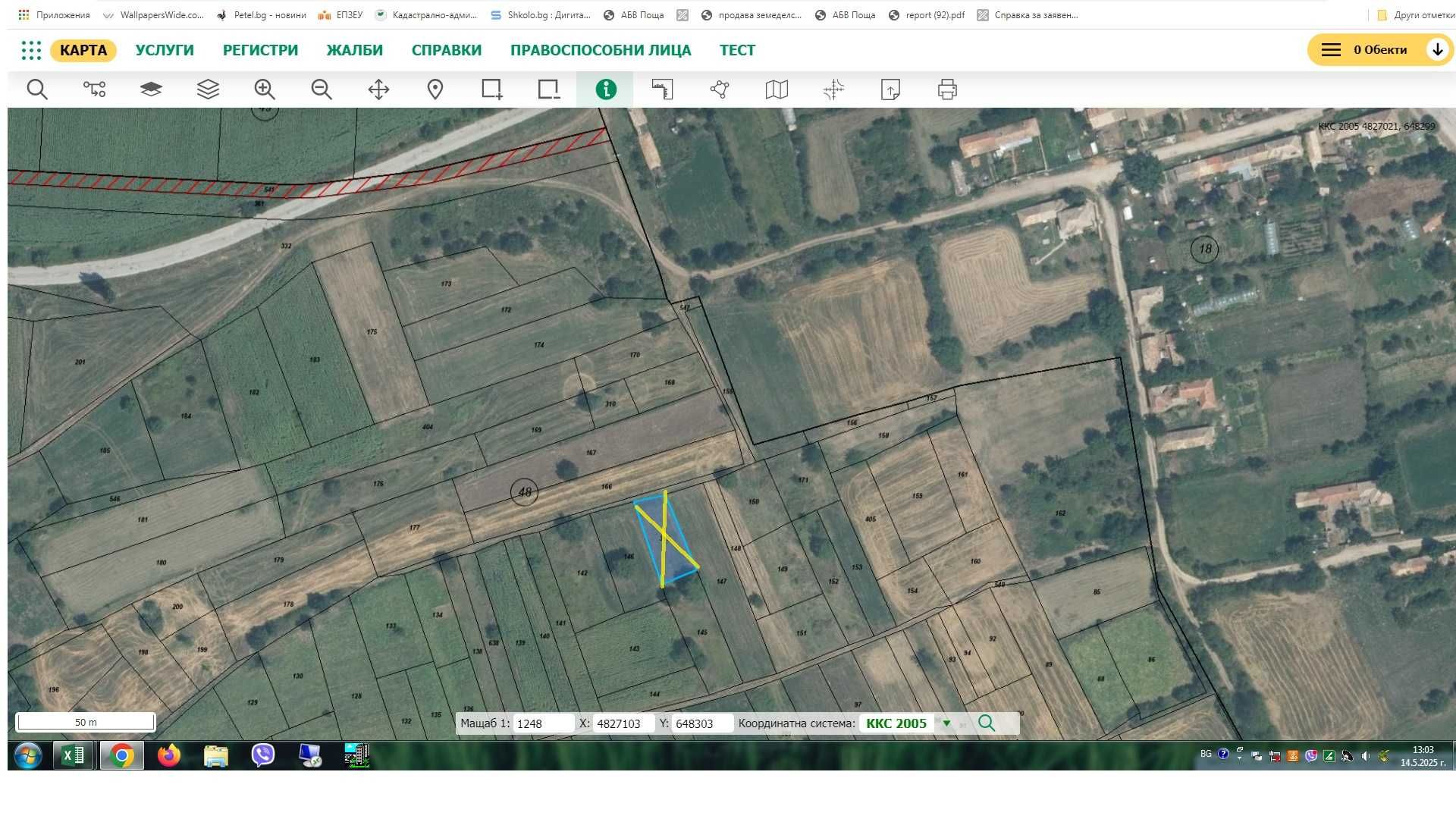Activate the pan move arrows tool

(x=378, y=89)
